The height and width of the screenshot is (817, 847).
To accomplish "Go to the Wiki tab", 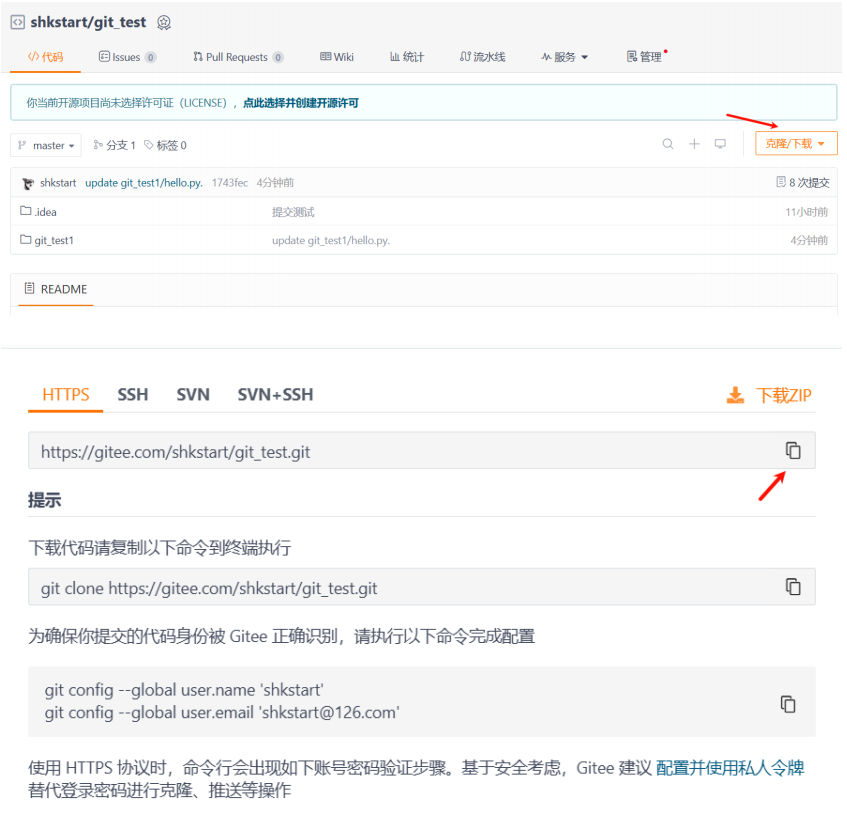I will (x=337, y=57).
